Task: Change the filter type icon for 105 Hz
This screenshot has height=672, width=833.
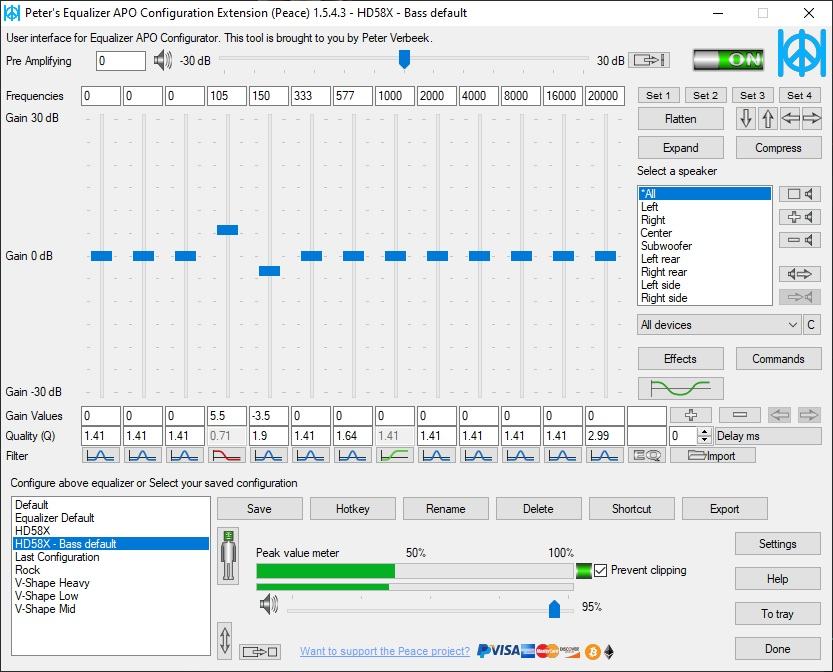Action: [227, 455]
